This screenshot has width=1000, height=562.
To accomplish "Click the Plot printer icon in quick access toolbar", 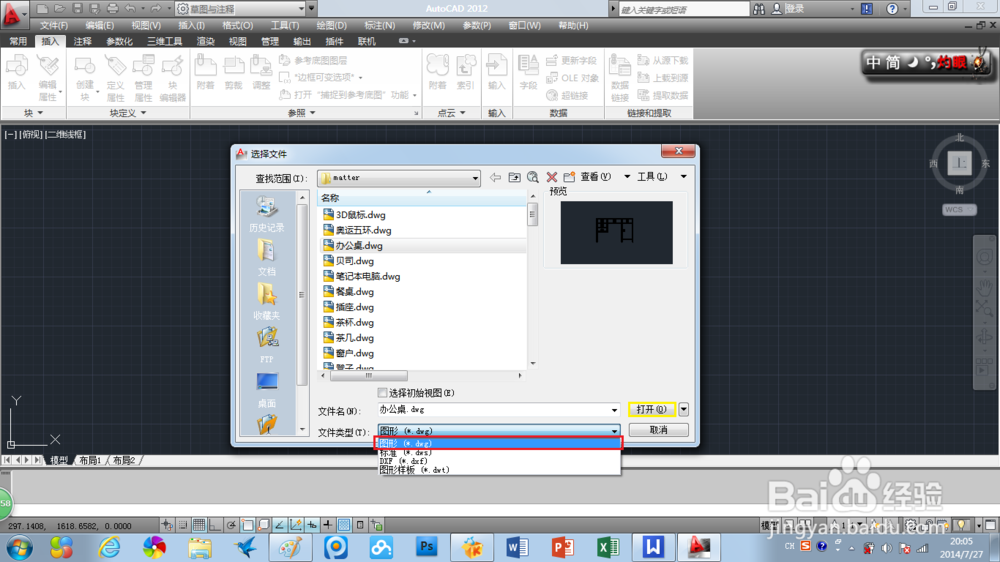I will [x=112, y=9].
